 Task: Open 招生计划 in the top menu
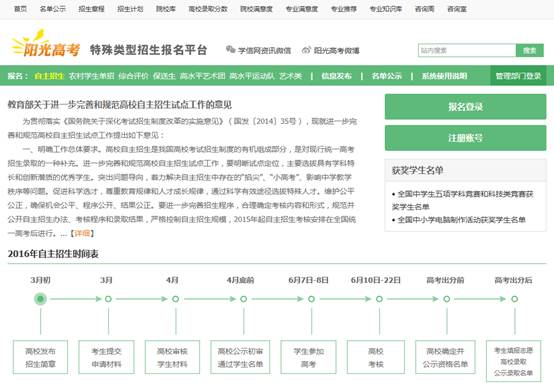130,9
